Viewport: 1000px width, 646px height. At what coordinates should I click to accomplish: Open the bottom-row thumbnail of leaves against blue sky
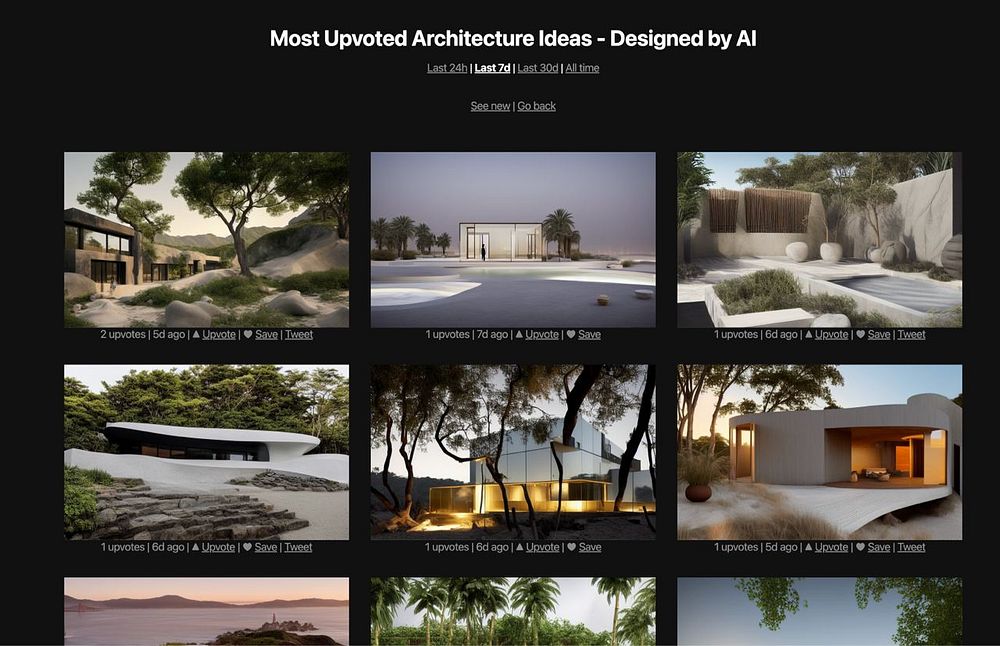820,612
